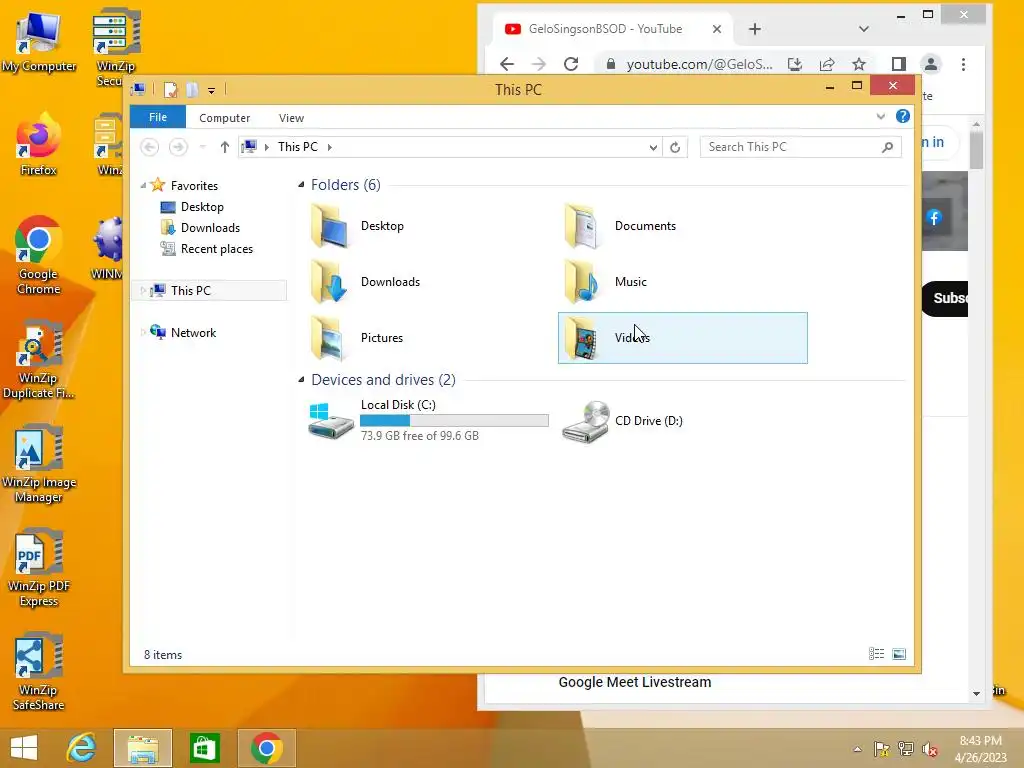1024x768 pixels.
Task: Open Firefox desktop shortcut
Action: tap(39, 145)
